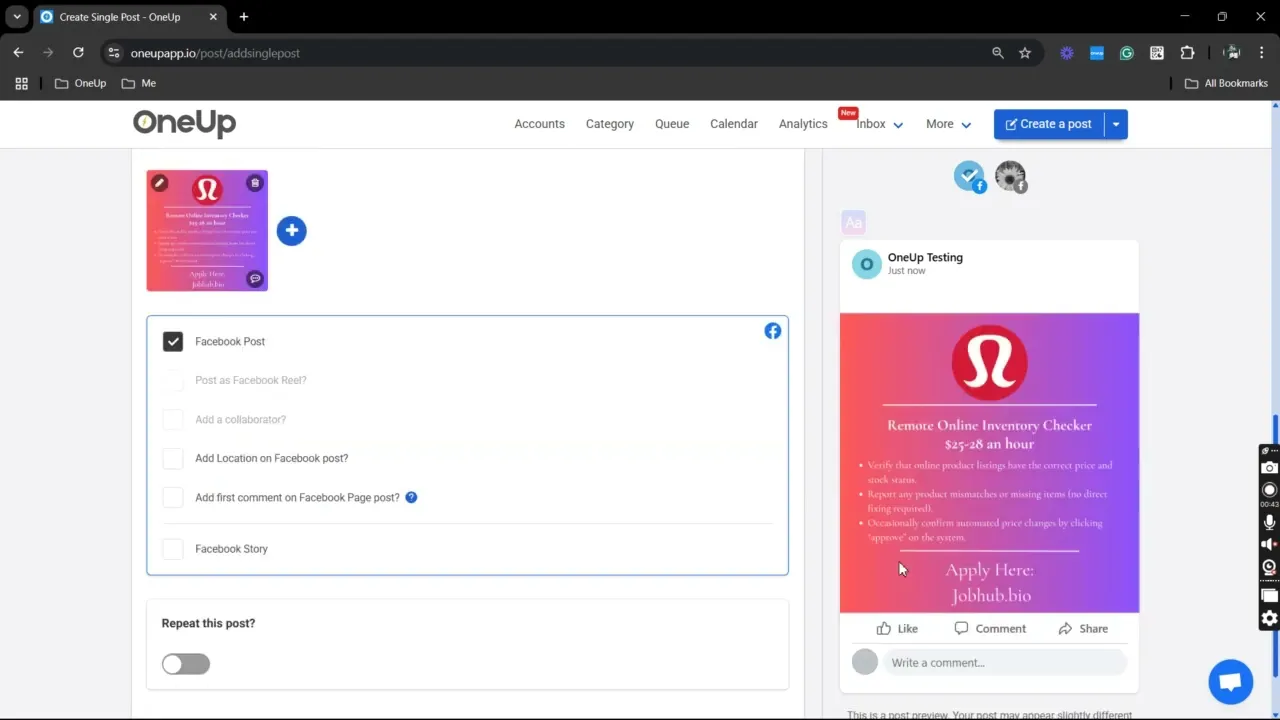Viewport: 1280px width, 720px height.
Task: Open the tab search dropdown in Chrome
Action: (17, 17)
